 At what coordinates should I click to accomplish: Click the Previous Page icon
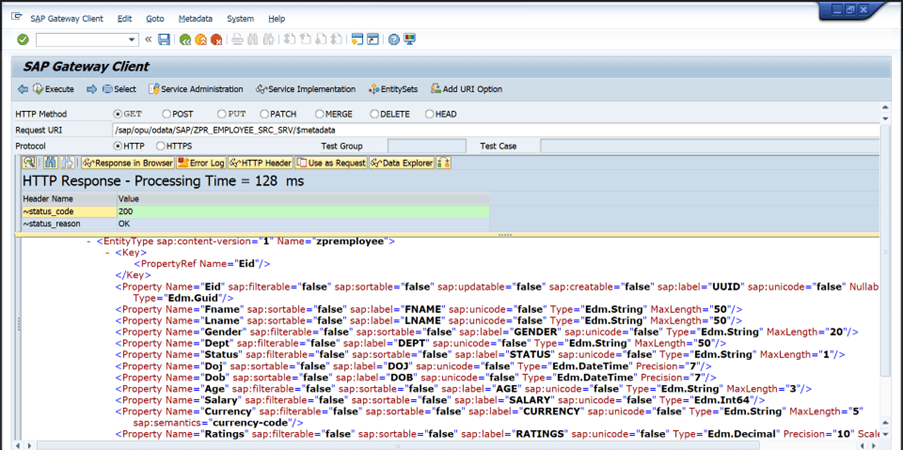[306, 40]
